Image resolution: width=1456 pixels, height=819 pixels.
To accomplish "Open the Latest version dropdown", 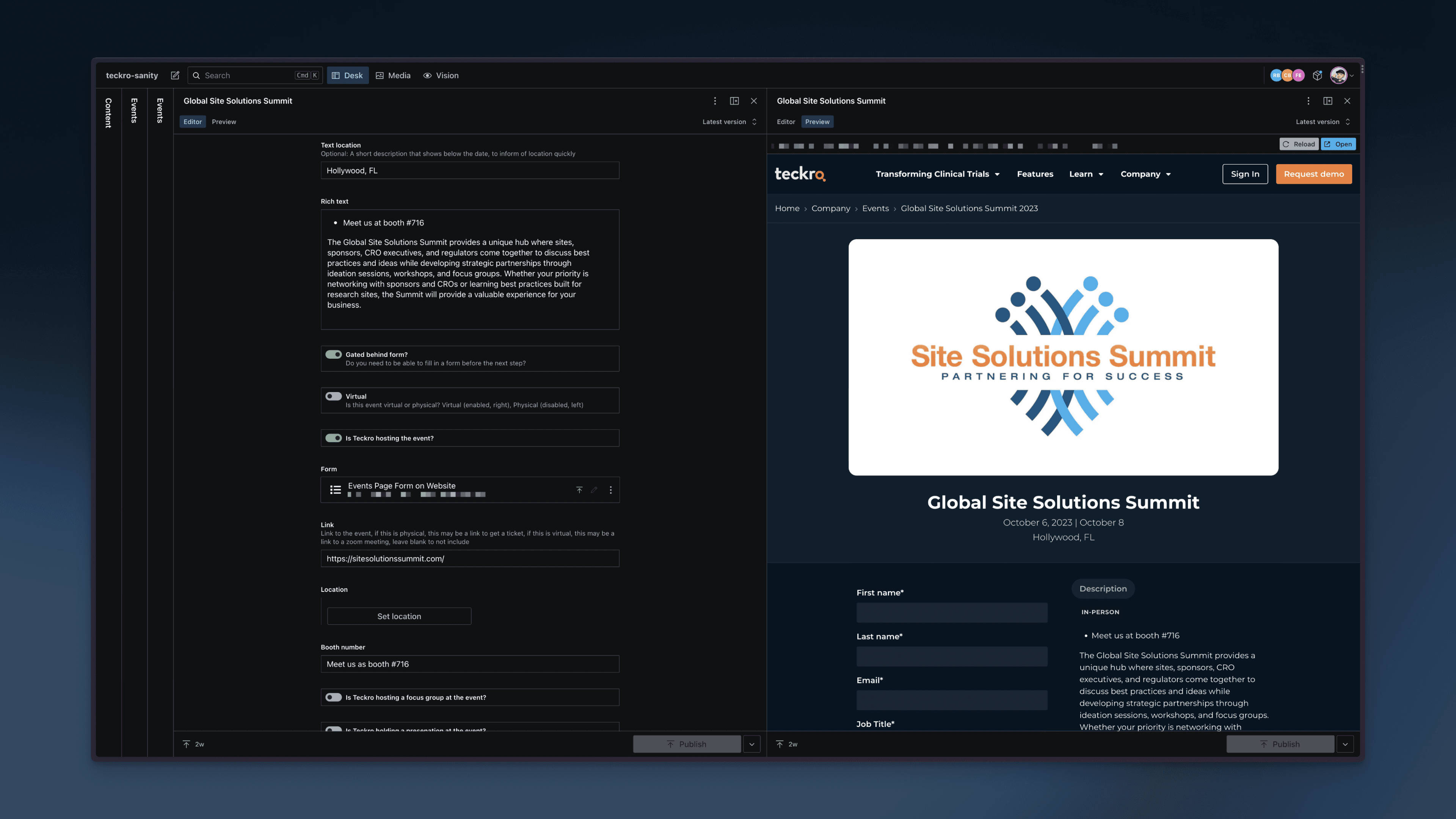I will tap(730, 121).
